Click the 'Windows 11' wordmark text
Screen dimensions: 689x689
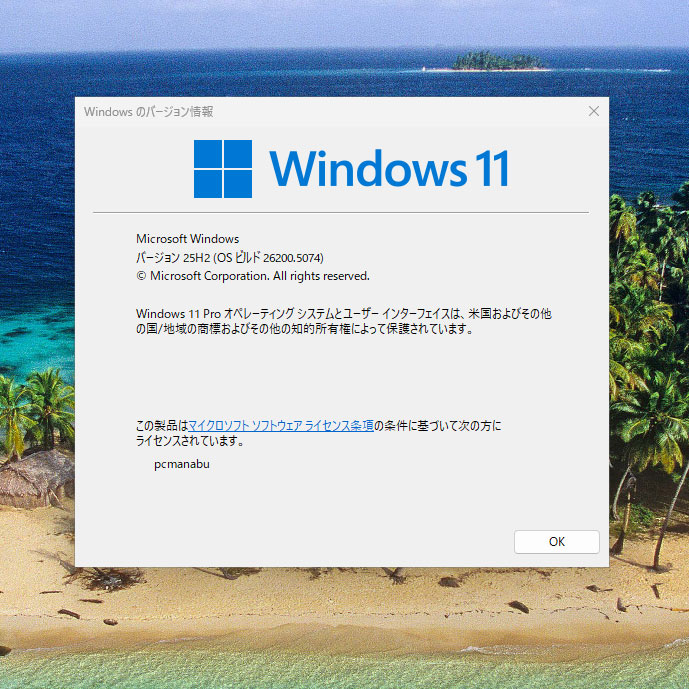[x=389, y=168]
